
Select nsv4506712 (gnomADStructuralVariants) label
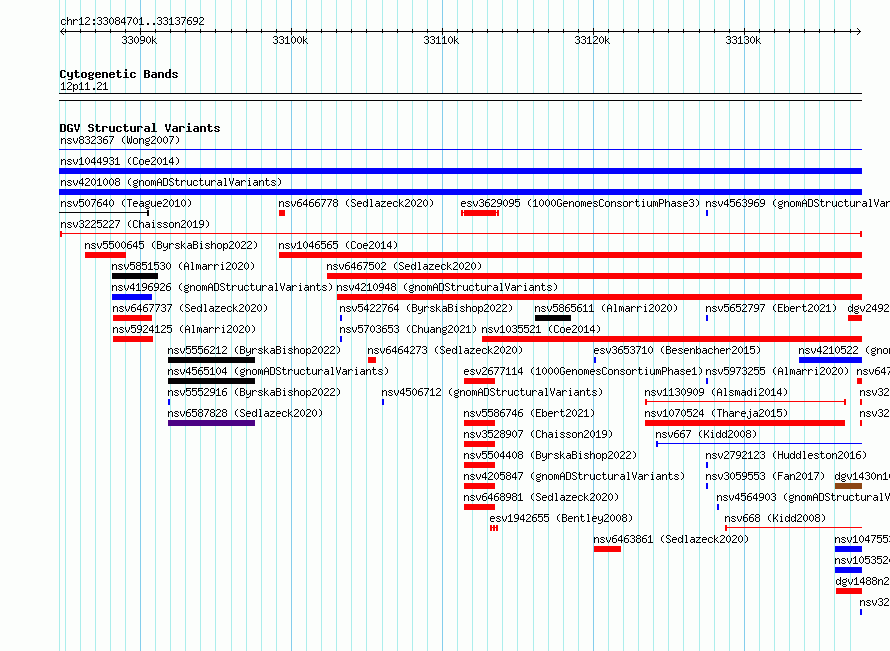tap(492, 392)
